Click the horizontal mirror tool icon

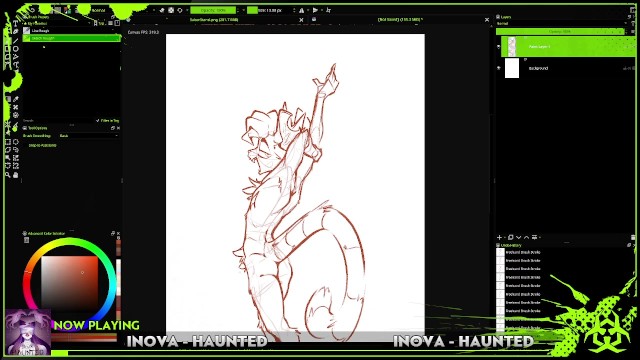pyautogui.click(x=301, y=10)
